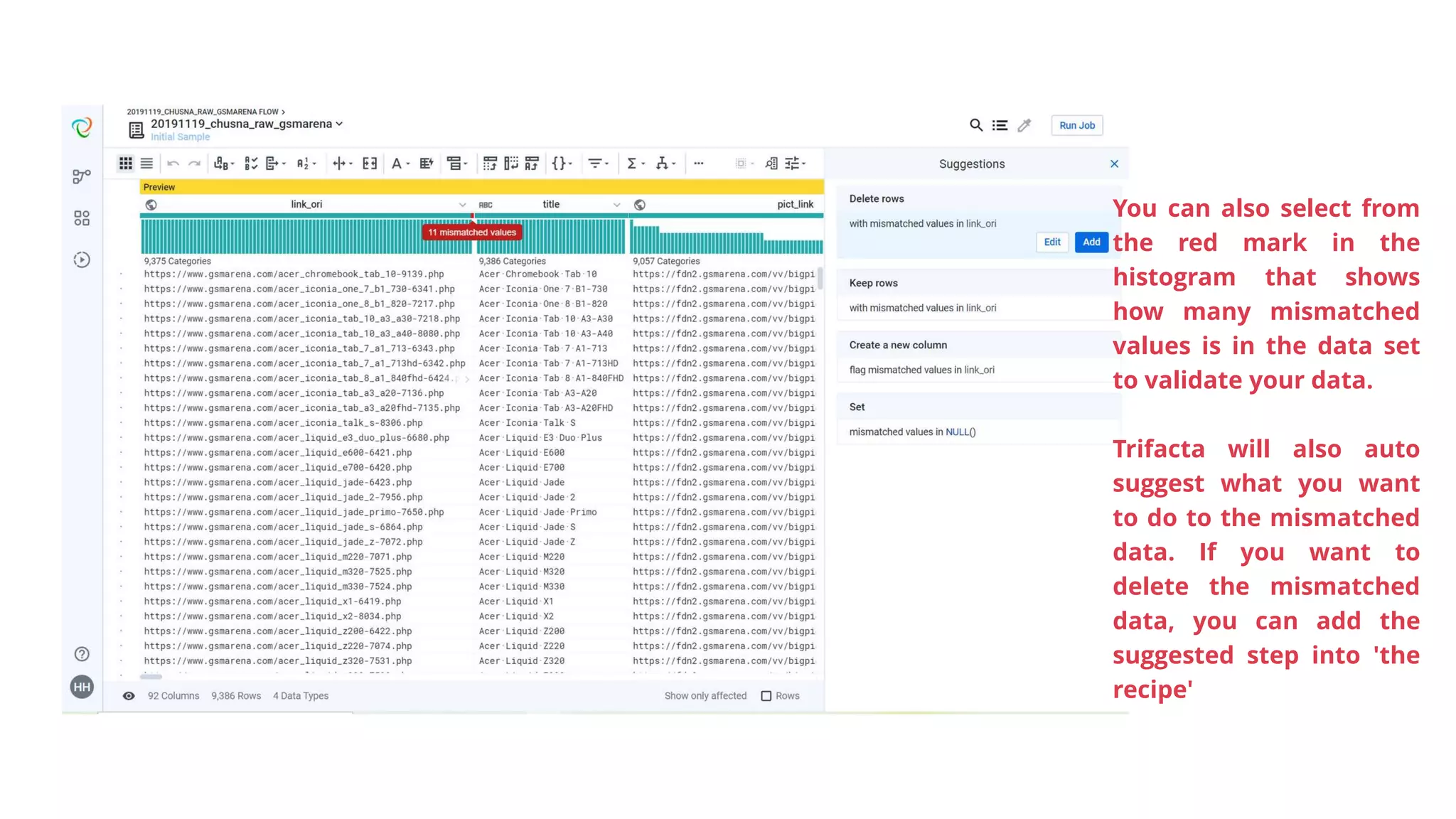Click the More options ellipsis in toolbar
This screenshot has width=1456, height=819.
tap(699, 164)
